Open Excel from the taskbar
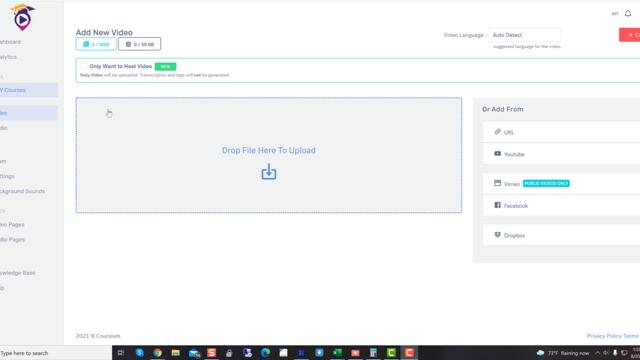 point(337,353)
